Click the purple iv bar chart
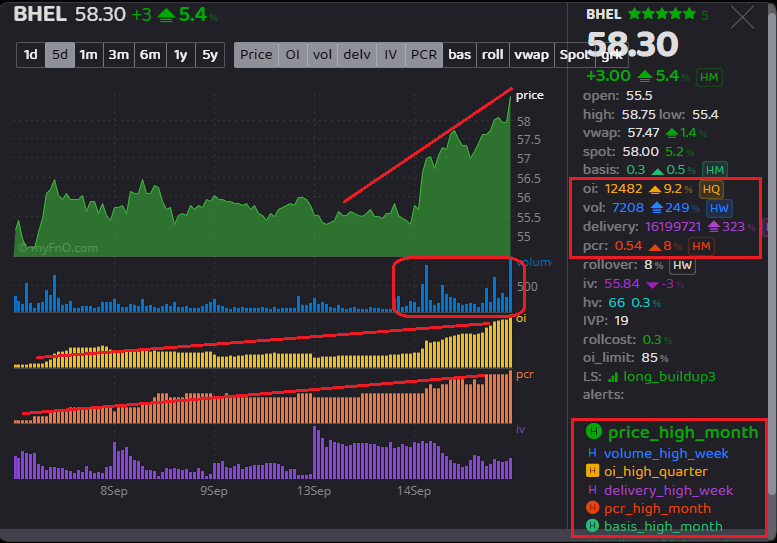The height and width of the screenshot is (543, 777). pos(263,453)
